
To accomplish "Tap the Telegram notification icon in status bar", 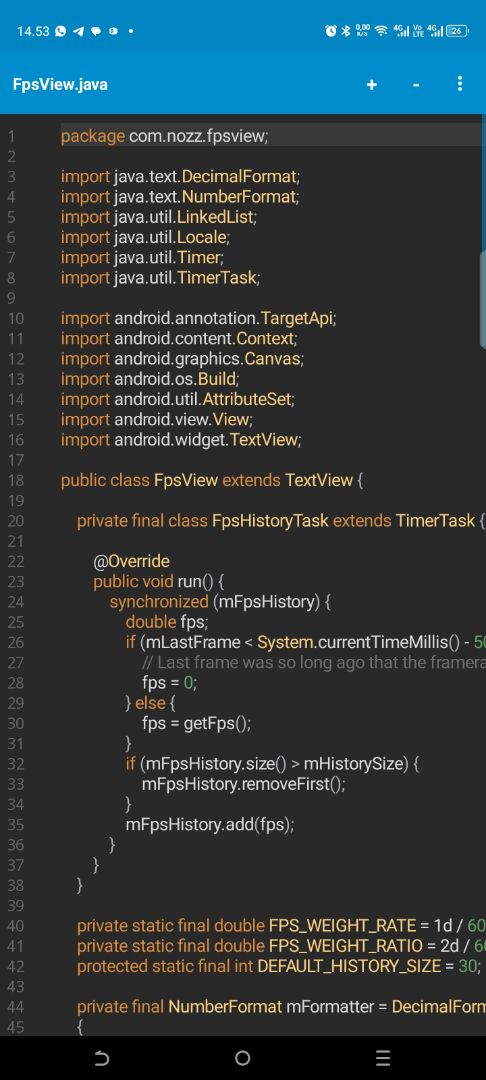I will pos(78,31).
